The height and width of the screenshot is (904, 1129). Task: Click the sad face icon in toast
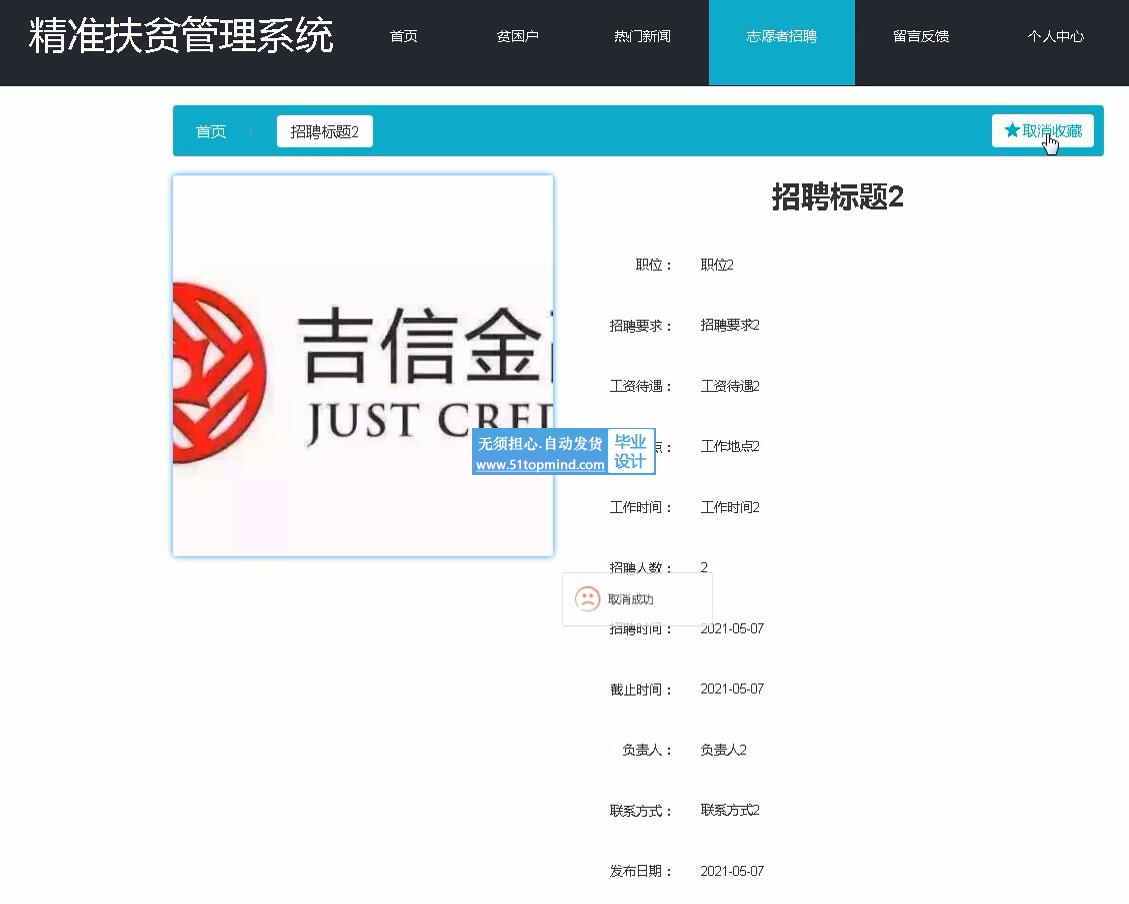point(587,599)
